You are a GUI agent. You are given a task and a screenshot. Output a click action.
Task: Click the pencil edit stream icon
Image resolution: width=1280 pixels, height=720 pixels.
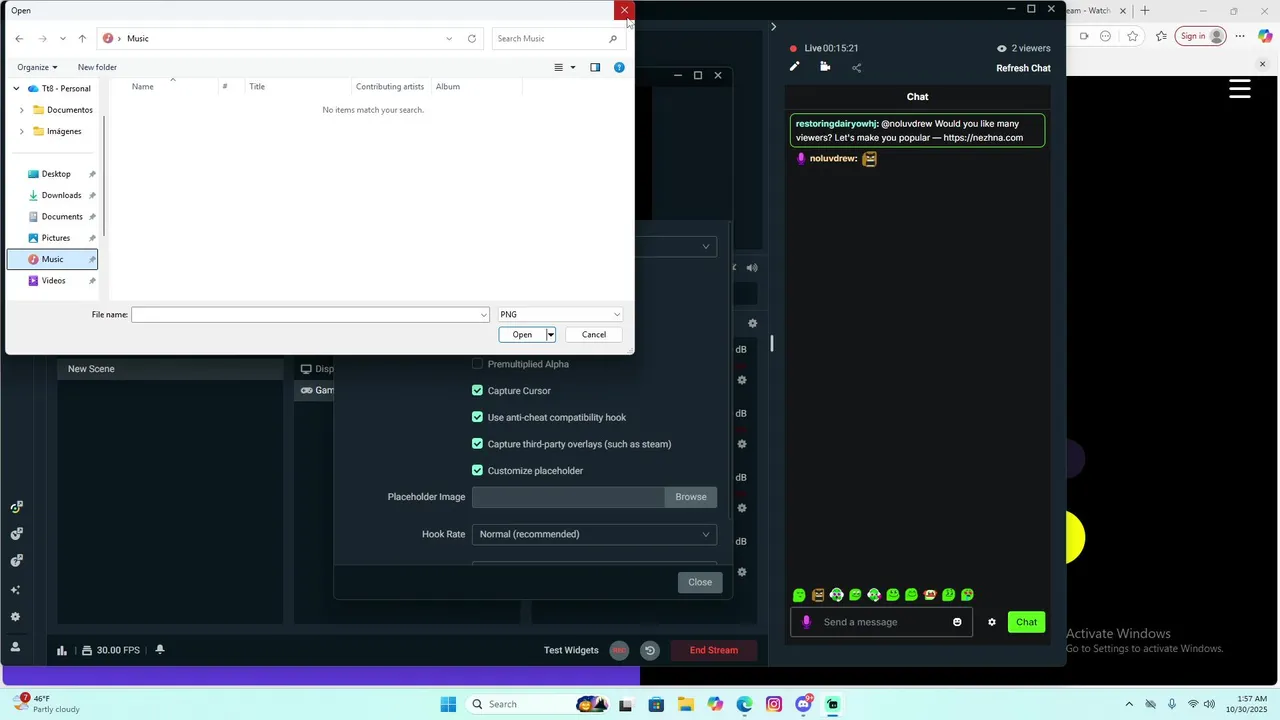pos(795,67)
